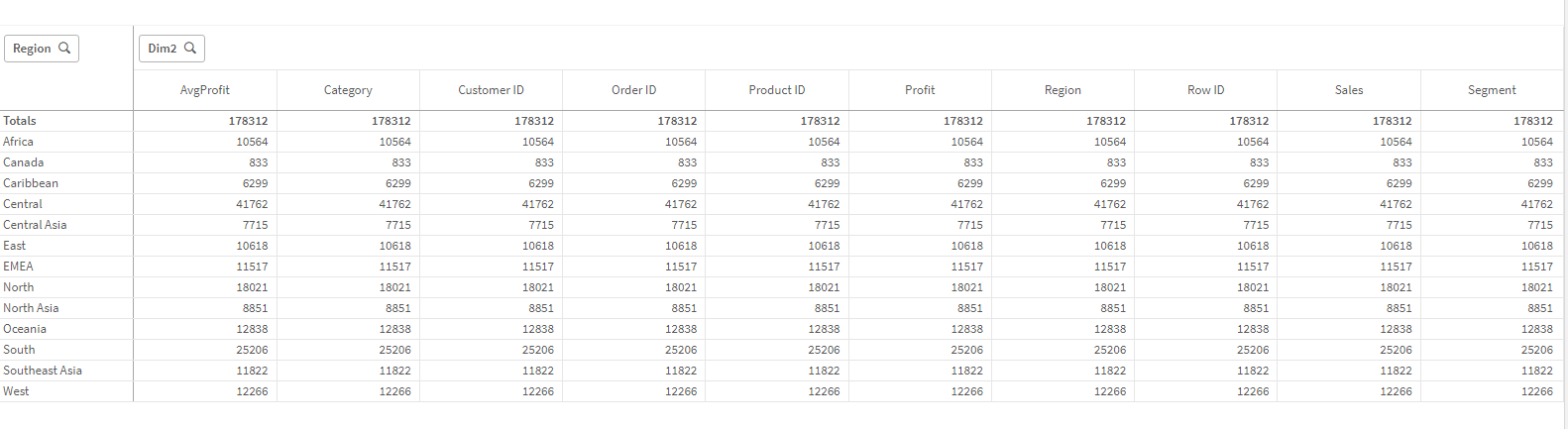The width and height of the screenshot is (1568, 429).
Task: Click Canada value 833 under Row ID
Action: (x=1259, y=162)
